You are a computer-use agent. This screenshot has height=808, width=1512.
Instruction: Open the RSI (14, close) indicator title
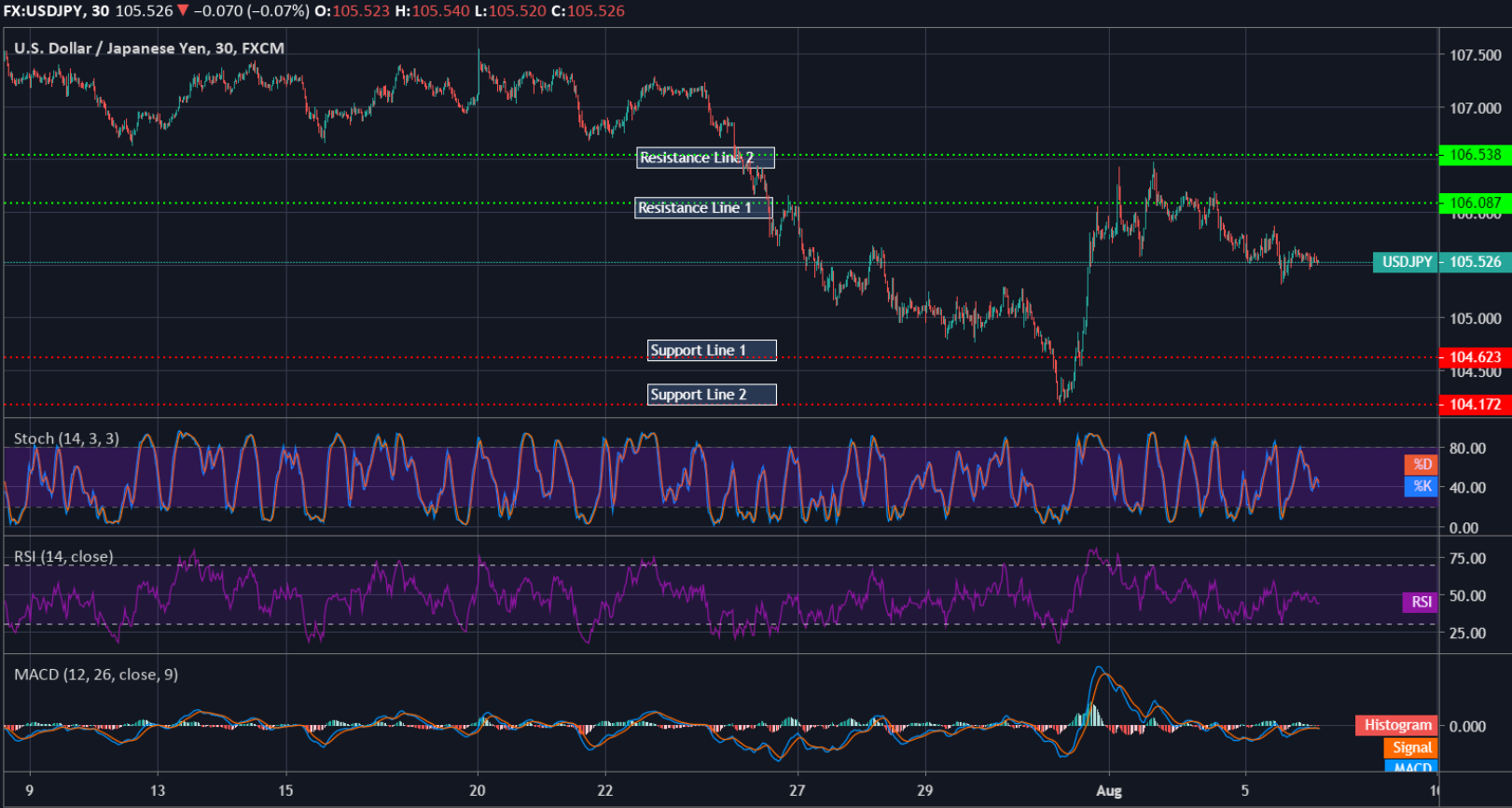[x=63, y=557]
